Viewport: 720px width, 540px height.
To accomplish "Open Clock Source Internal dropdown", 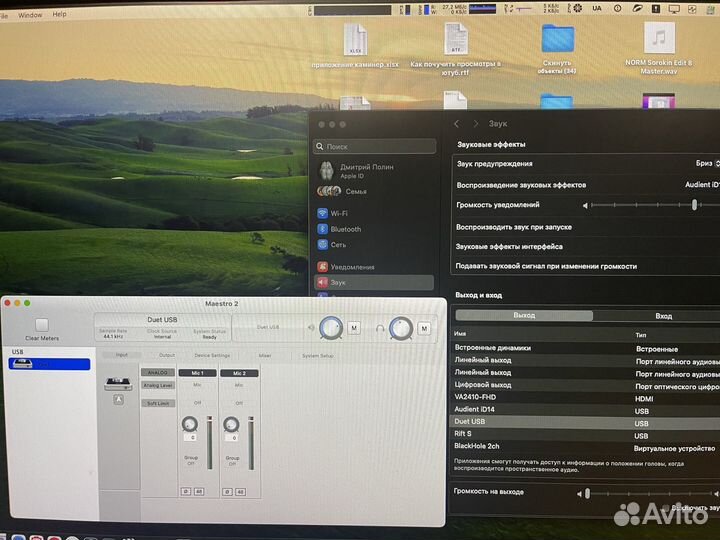I will tap(162, 334).
